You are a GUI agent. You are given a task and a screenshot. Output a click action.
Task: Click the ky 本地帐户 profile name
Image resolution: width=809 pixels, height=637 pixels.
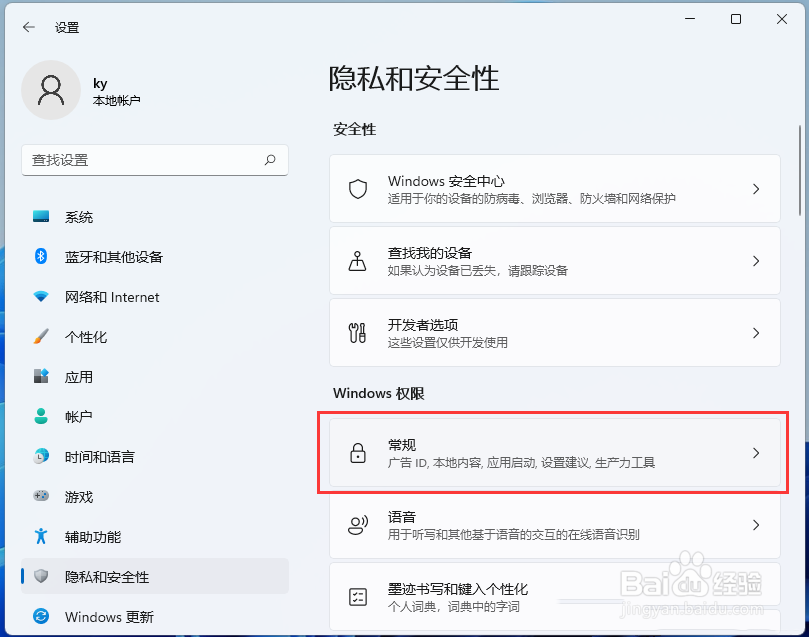pos(117,91)
